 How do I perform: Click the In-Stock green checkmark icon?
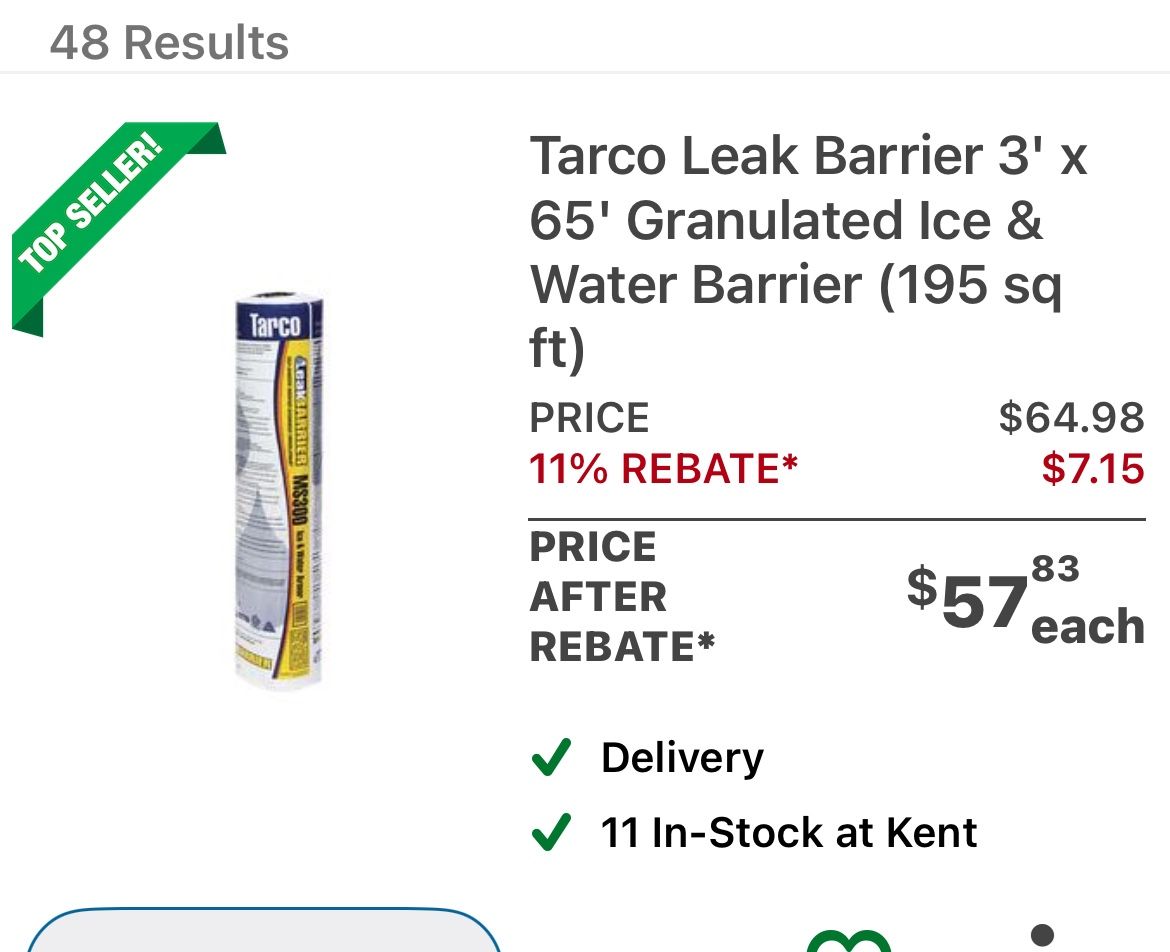pyautogui.click(x=551, y=832)
